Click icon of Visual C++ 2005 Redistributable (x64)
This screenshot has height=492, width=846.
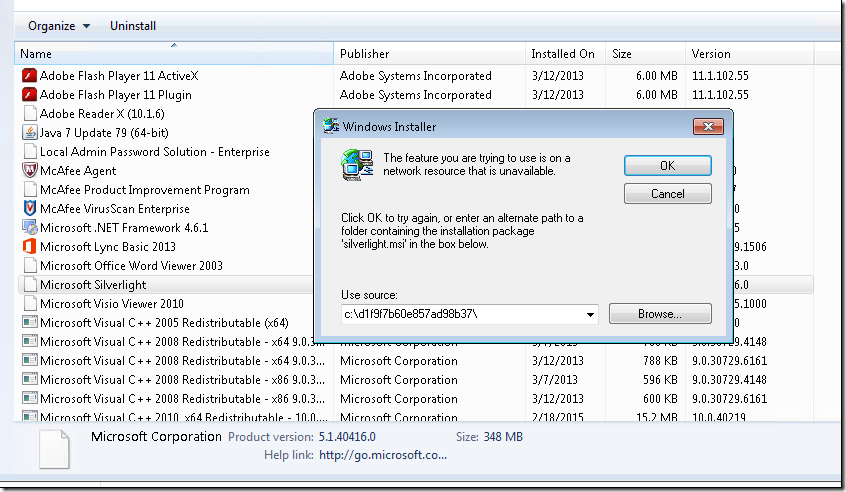click(30, 323)
